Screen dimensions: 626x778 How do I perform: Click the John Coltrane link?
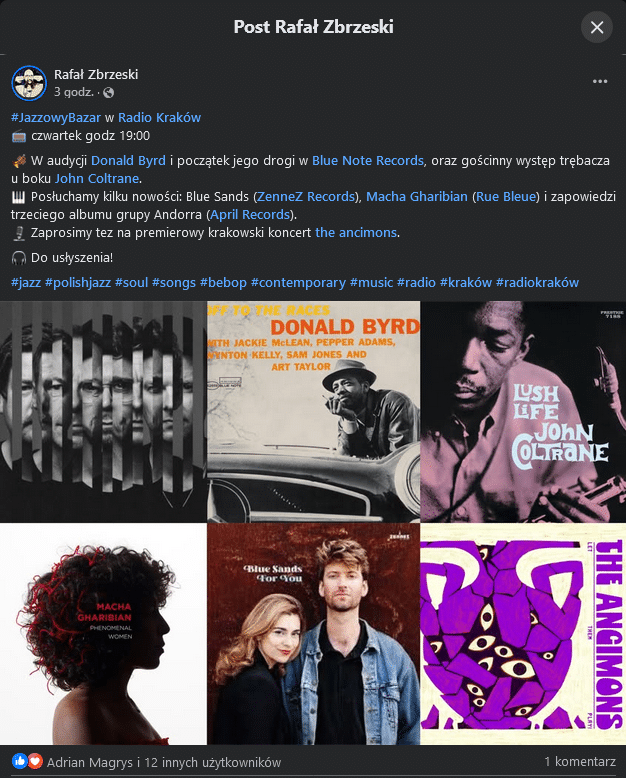97,179
